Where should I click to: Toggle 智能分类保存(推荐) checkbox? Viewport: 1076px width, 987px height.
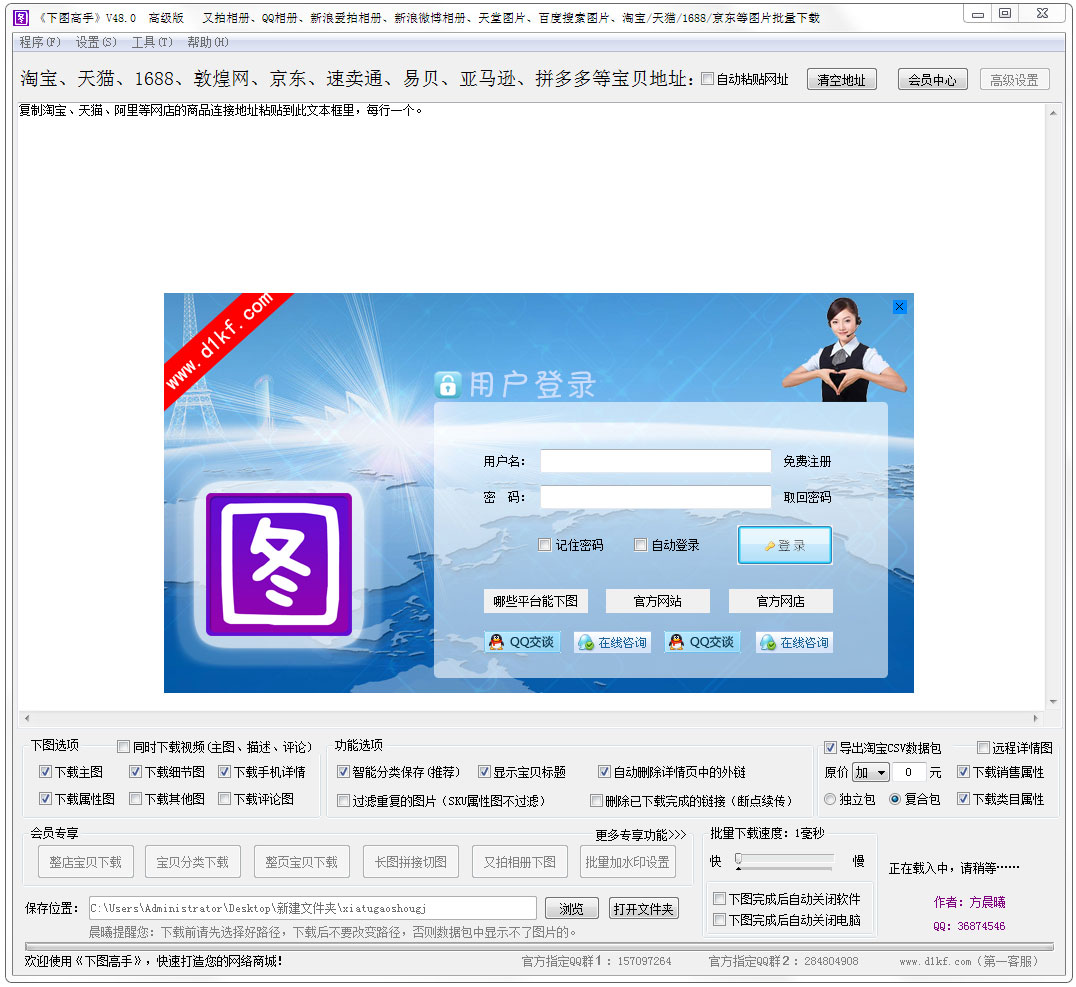click(x=344, y=772)
